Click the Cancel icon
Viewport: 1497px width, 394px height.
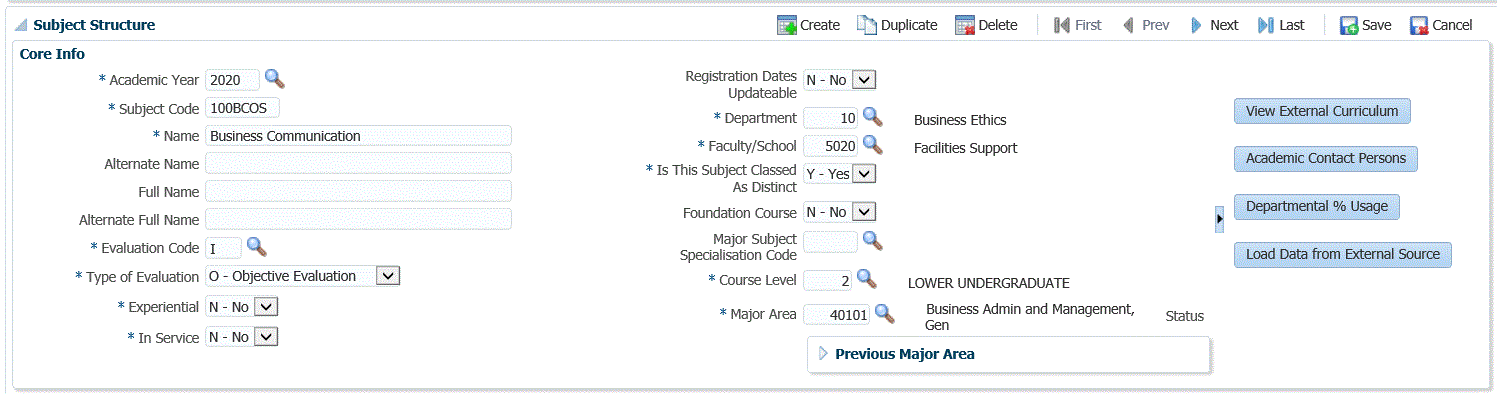pos(1419,25)
